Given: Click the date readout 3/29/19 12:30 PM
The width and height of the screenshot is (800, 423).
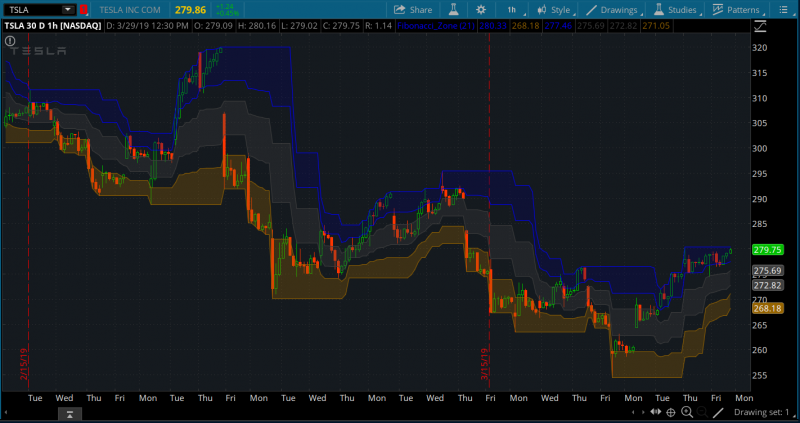Looking at the screenshot, I should pos(147,26).
